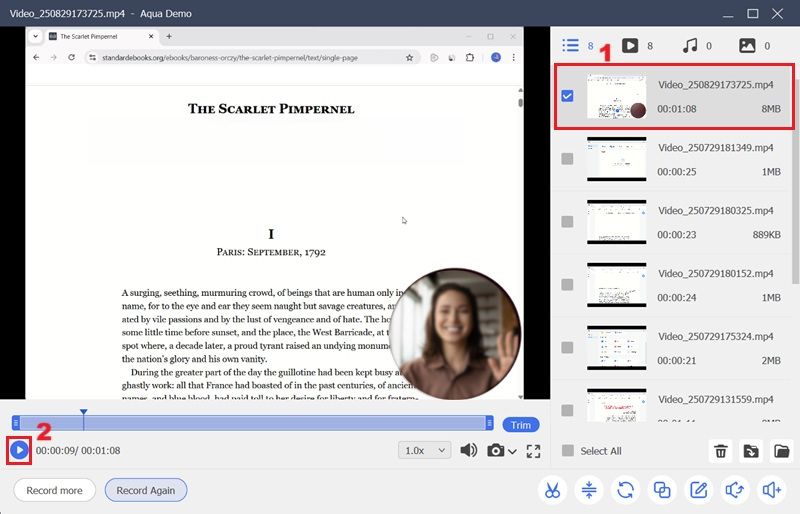Viewport: 800px width, 514px height.
Task: Open the playback speed 1.0x dropdown
Action: 424,450
